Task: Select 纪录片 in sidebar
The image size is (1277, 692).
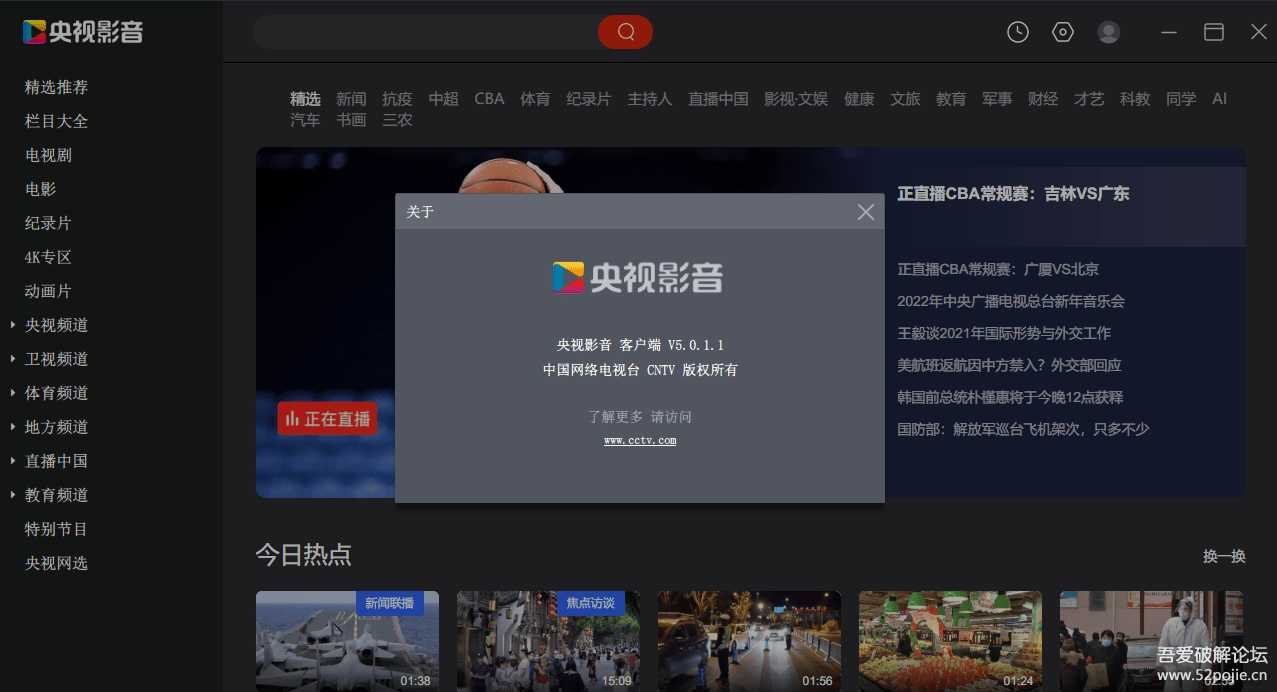Action: 48,223
